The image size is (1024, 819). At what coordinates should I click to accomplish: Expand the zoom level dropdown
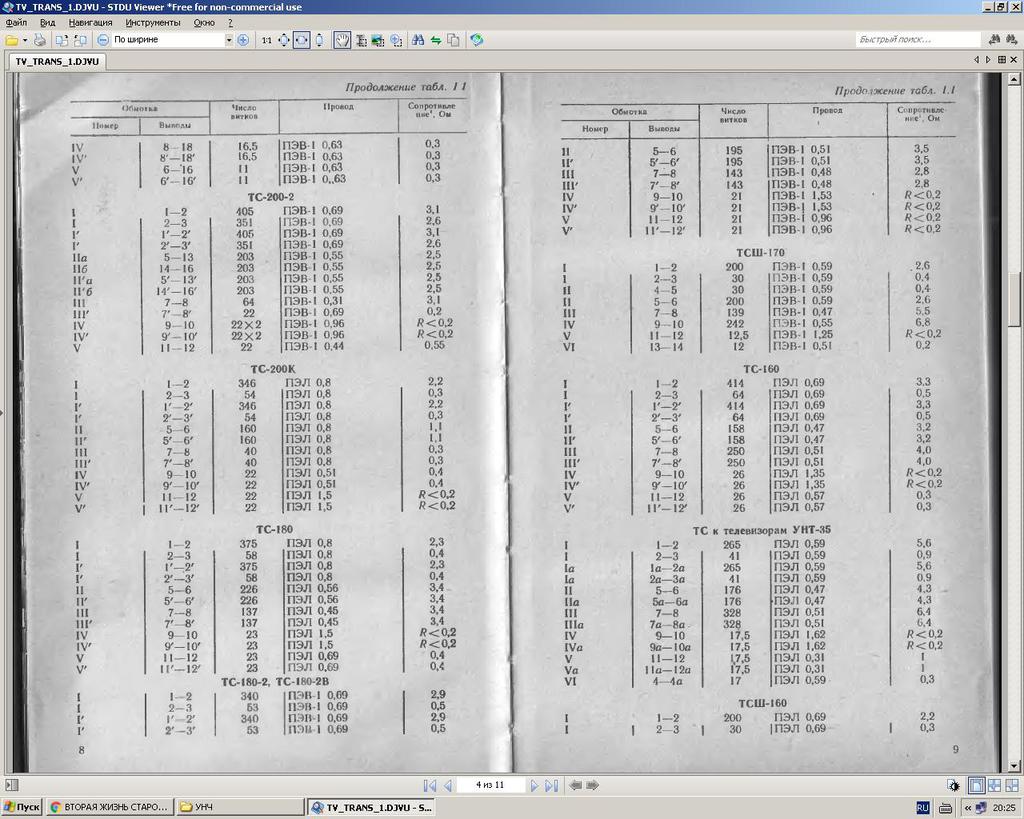click(x=228, y=40)
